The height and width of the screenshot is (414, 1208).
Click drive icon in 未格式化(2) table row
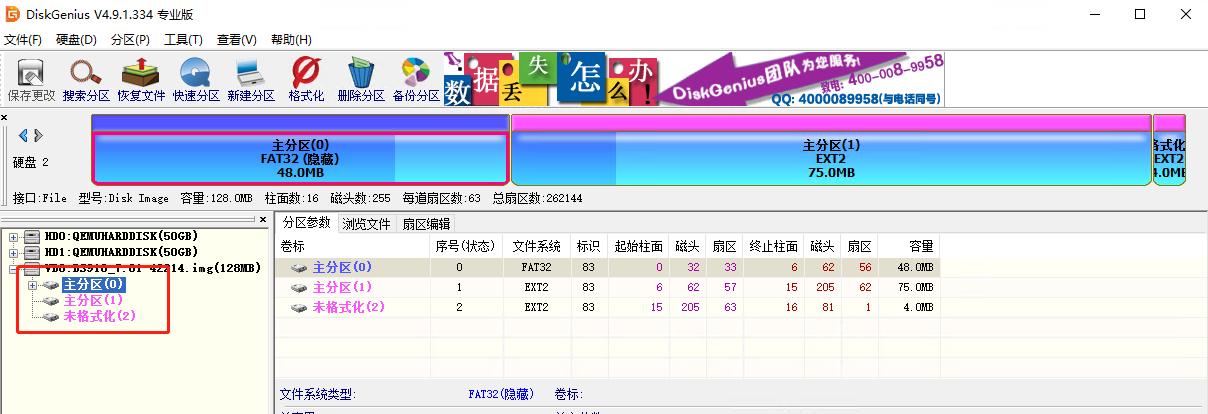pos(300,307)
